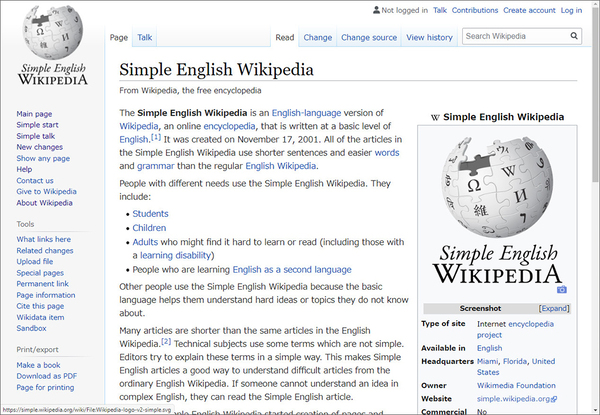Follow the words link in intro

pos(387,153)
